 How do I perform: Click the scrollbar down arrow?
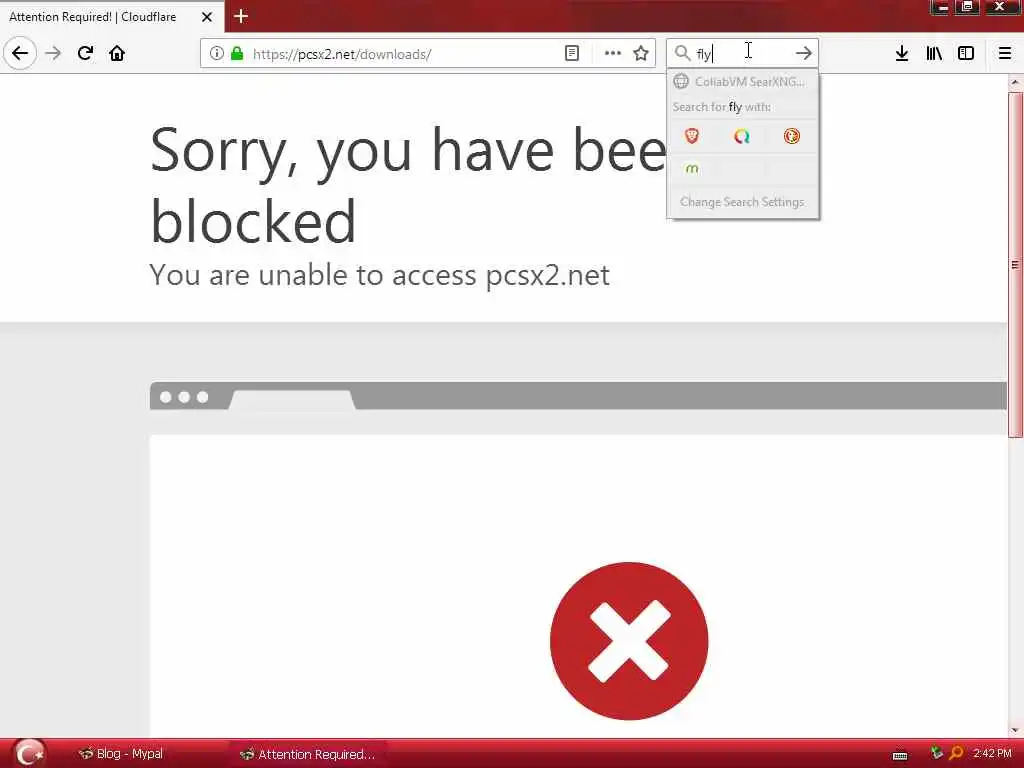(1015, 729)
